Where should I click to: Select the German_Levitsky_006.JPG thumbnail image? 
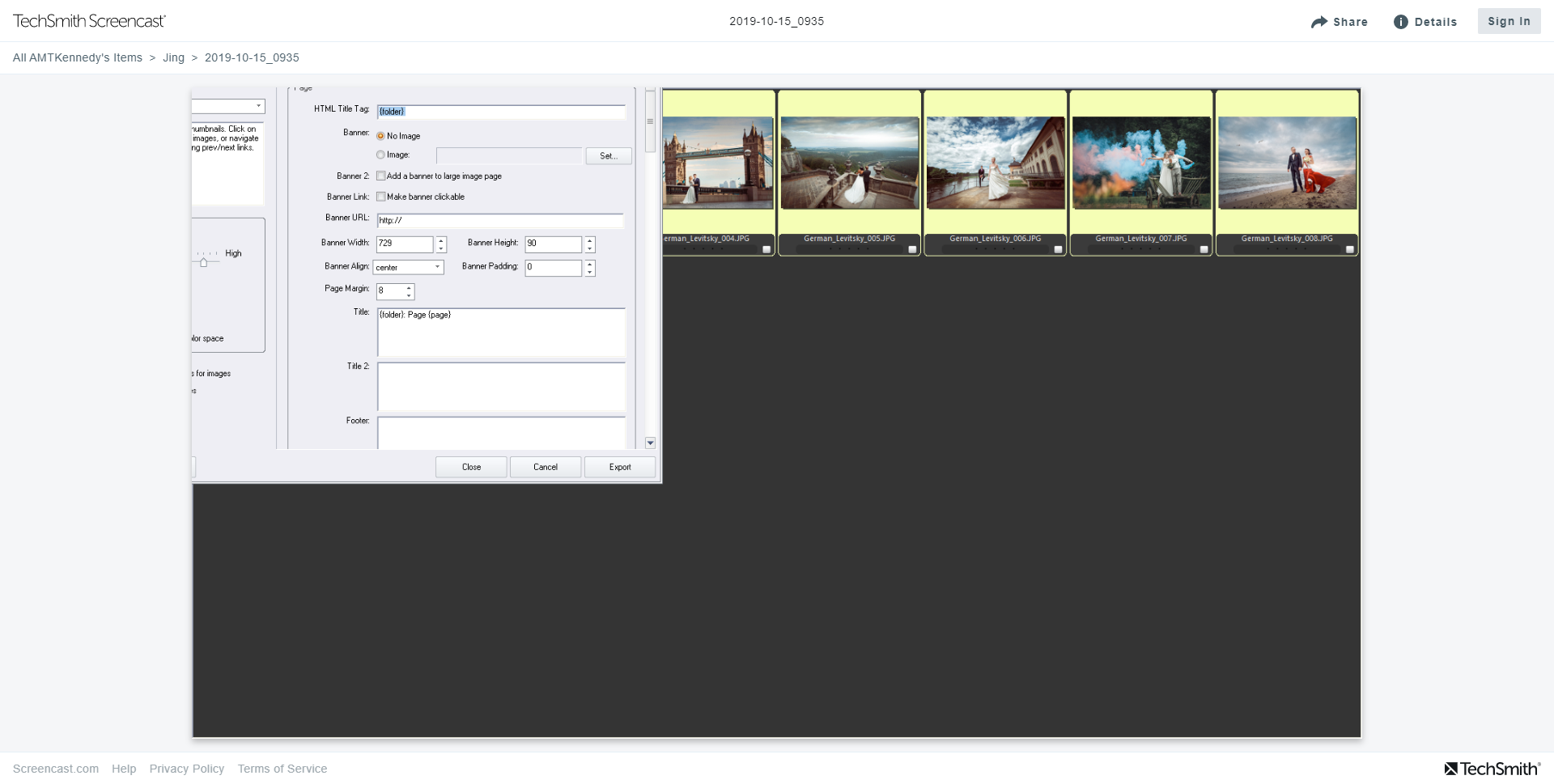pyautogui.click(x=996, y=163)
